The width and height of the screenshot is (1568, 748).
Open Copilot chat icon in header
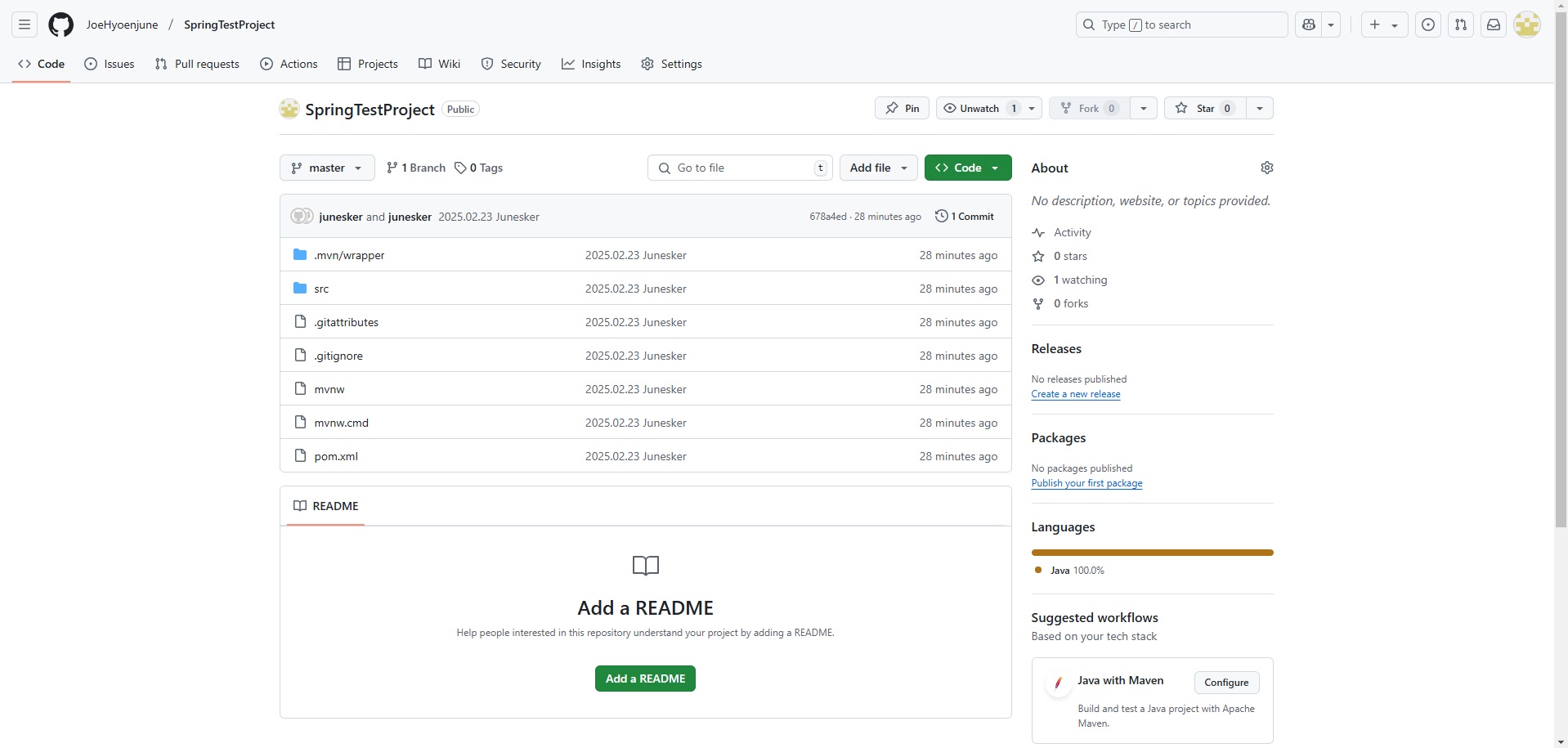(1309, 25)
